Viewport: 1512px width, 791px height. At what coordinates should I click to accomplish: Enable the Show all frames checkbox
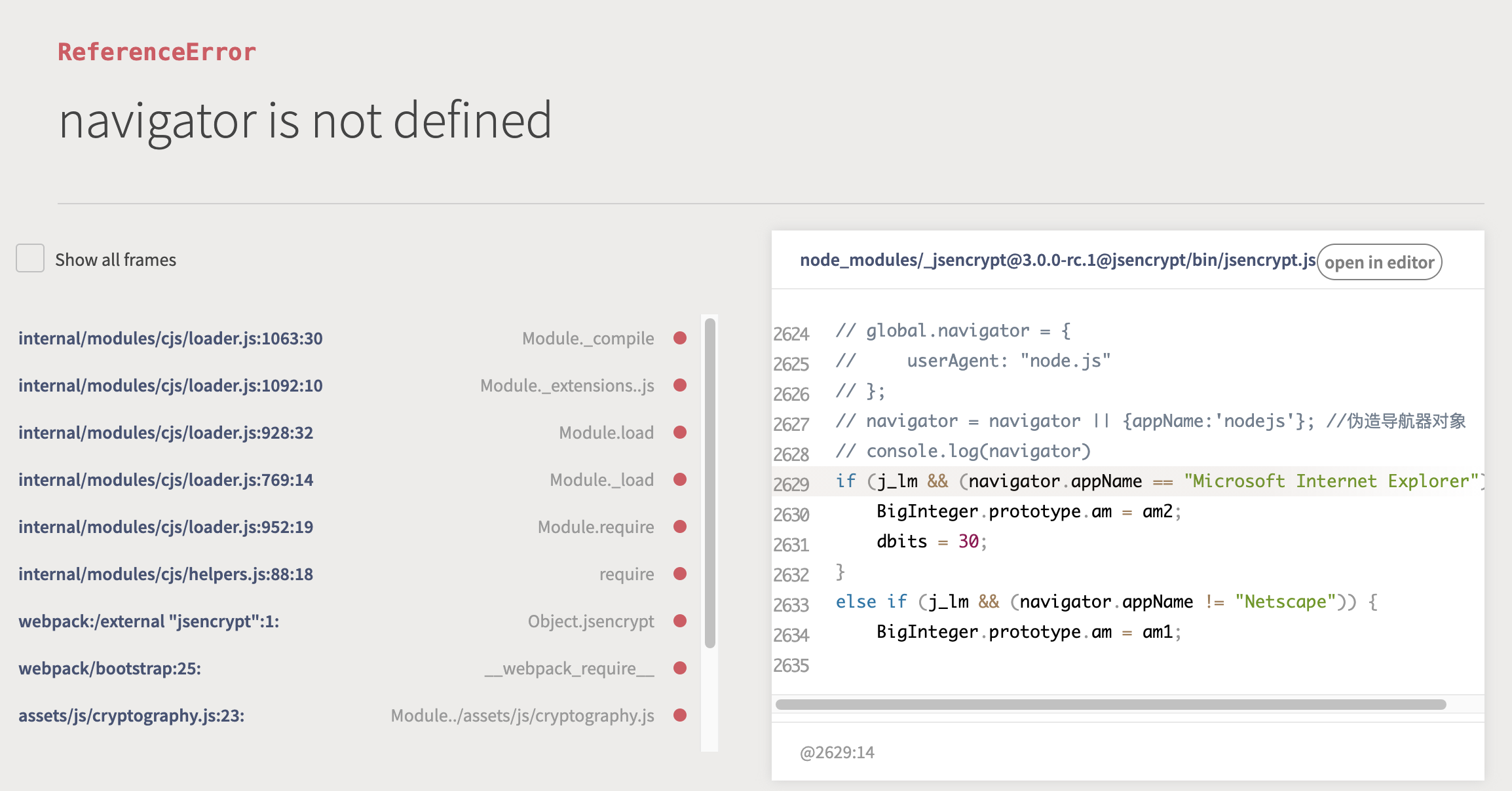29,259
